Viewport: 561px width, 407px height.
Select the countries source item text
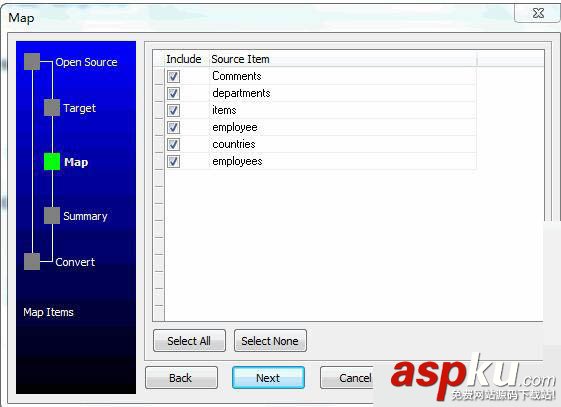(x=234, y=144)
